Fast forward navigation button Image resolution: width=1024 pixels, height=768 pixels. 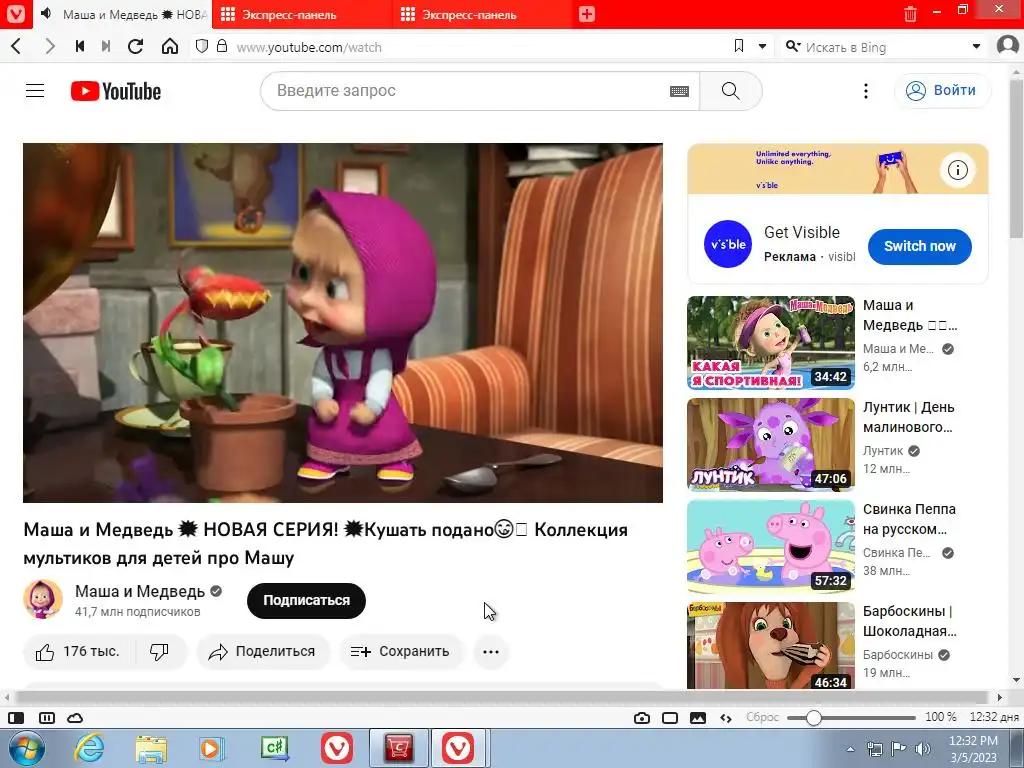(106, 46)
